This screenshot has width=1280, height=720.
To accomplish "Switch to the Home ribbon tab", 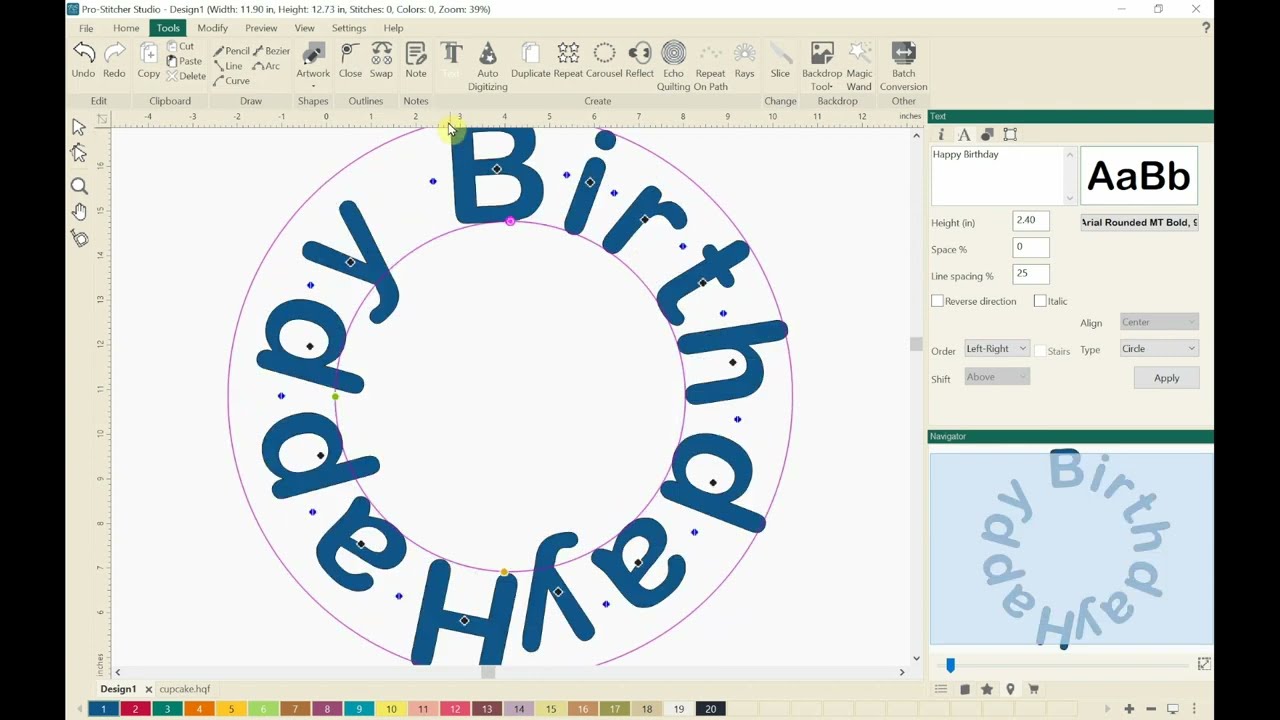I will pyautogui.click(x=126, y=28).
